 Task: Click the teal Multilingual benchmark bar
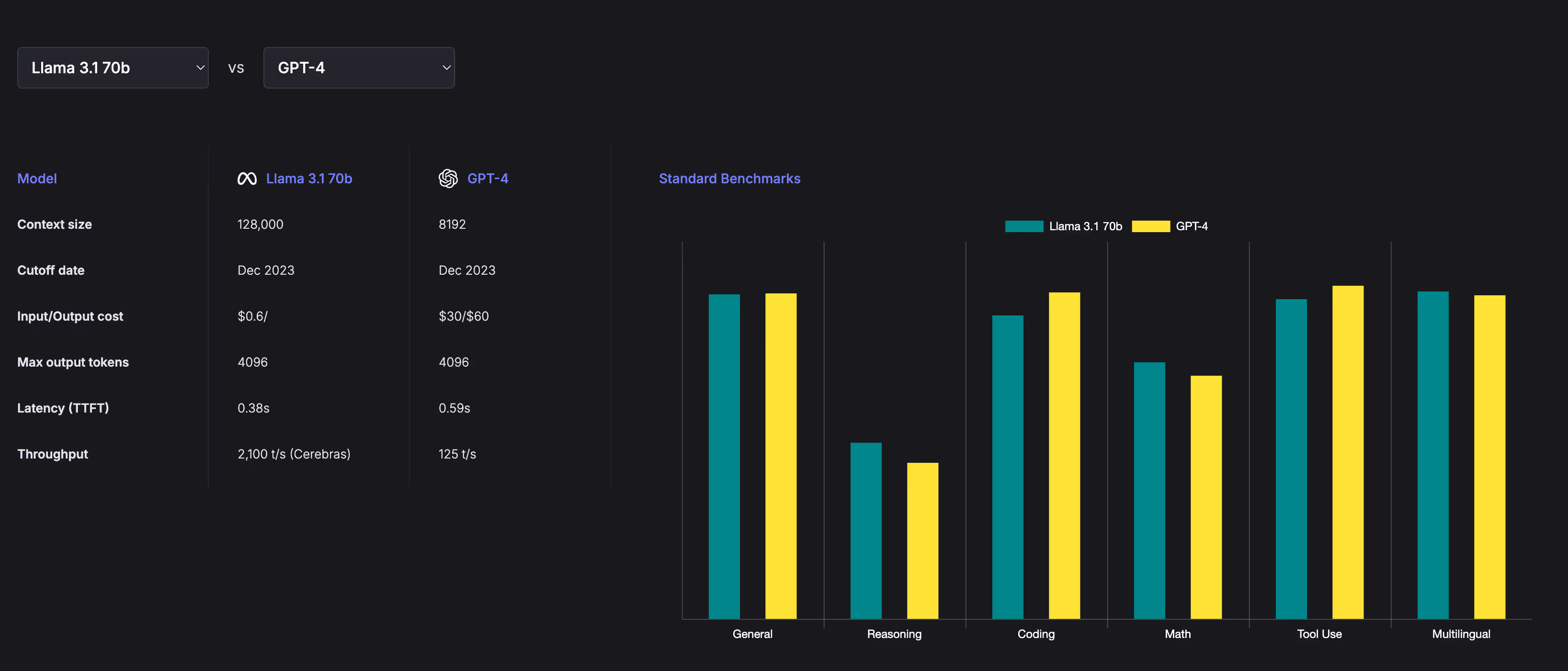pyautogui.click(x=1433, y=455)
